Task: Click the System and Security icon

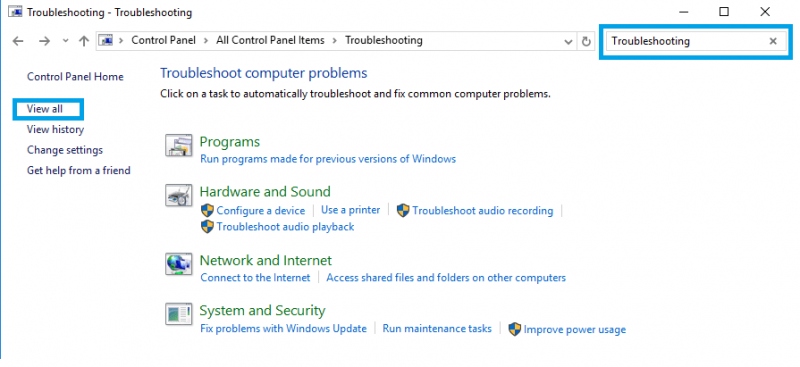Action: (x=179, y=314)
